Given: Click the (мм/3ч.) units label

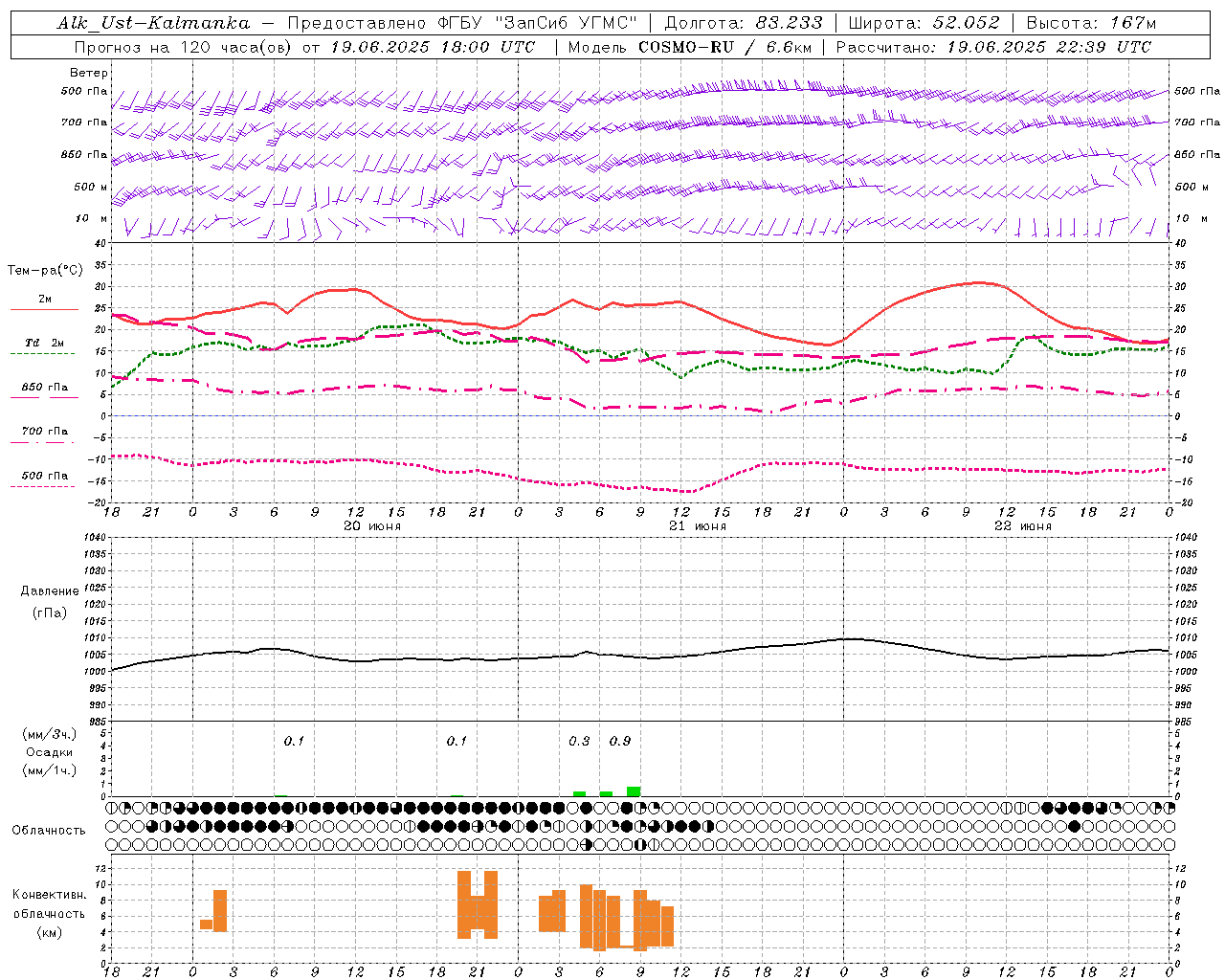Looking at the screenshot, I should [50, 734].
